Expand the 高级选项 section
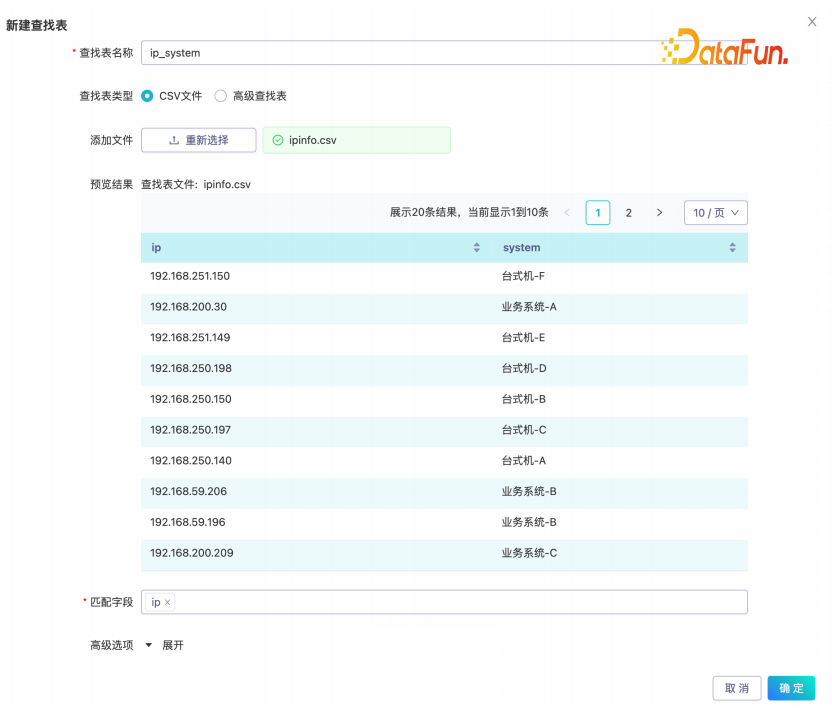 165,645
